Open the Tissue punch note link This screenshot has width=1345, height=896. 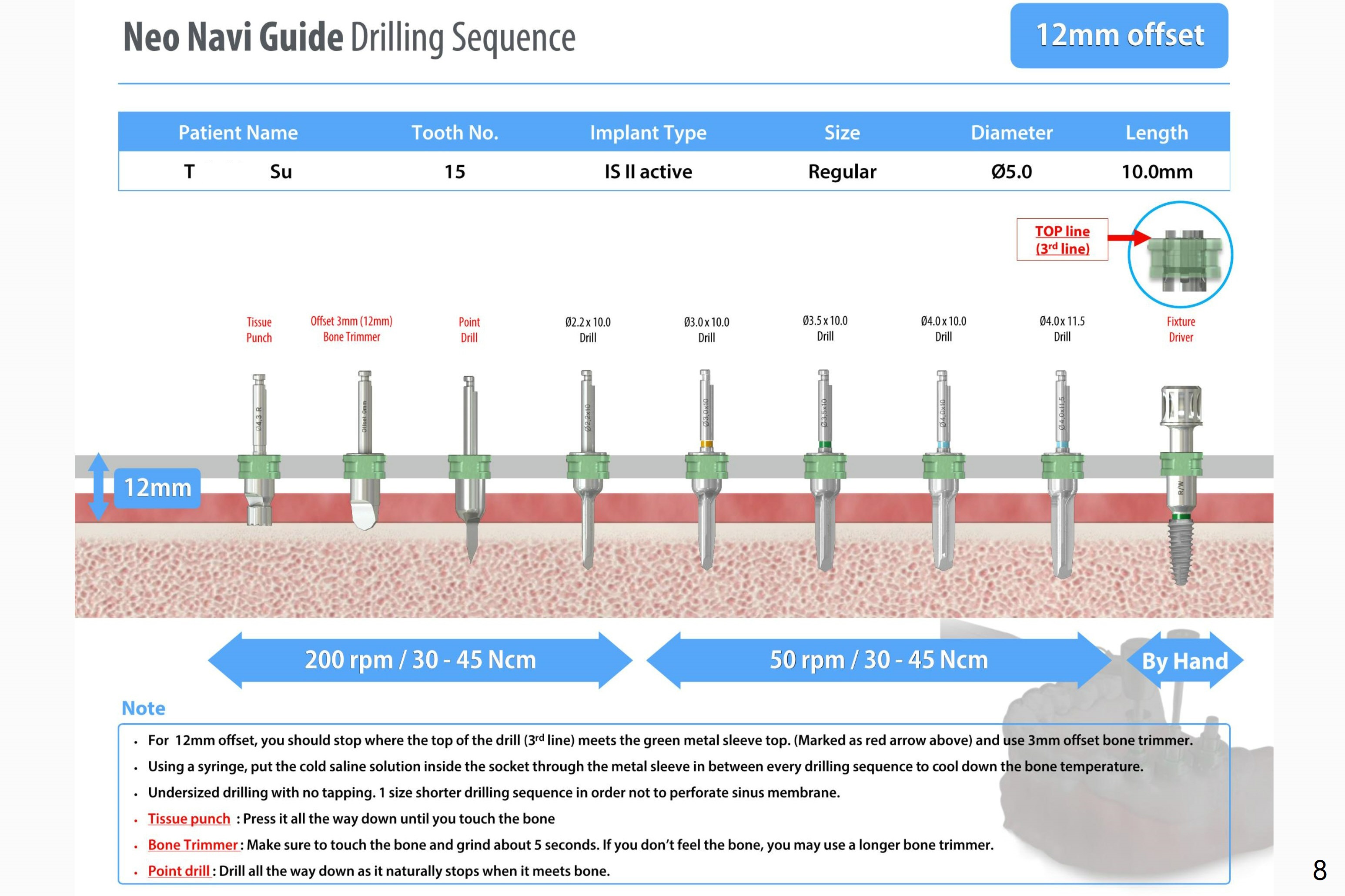point(188,818)
